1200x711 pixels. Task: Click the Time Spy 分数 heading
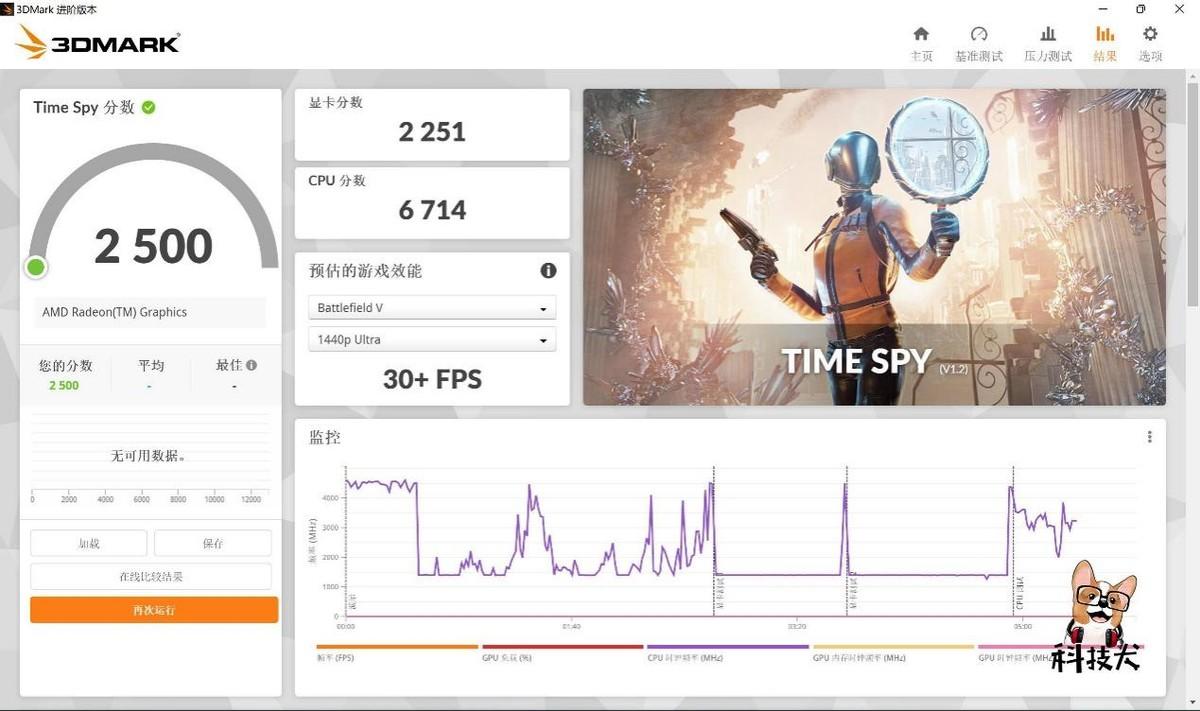(x=84, y=107)
